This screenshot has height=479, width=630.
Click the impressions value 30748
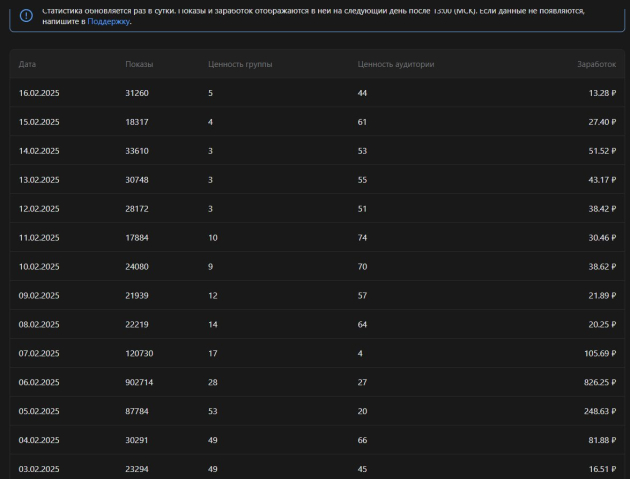pyautogui.click(x=137, y=180)
